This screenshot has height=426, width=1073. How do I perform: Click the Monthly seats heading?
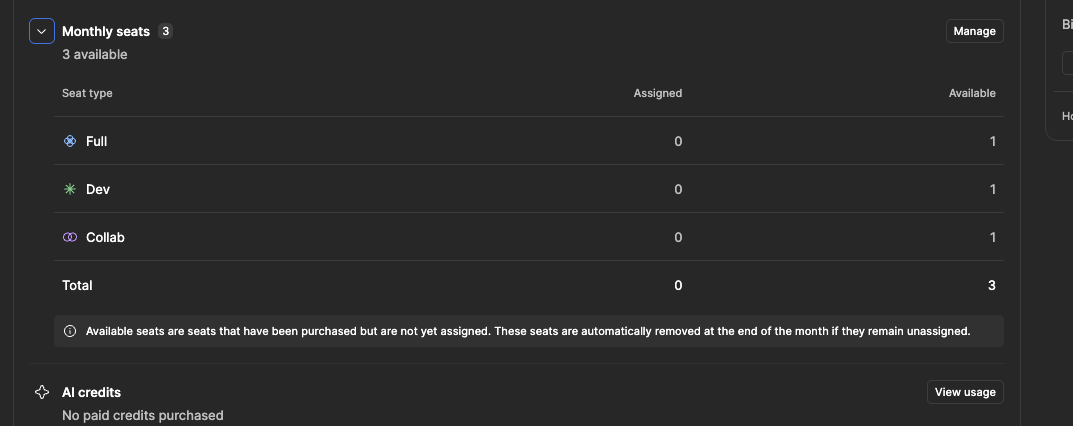click(106, 31)
